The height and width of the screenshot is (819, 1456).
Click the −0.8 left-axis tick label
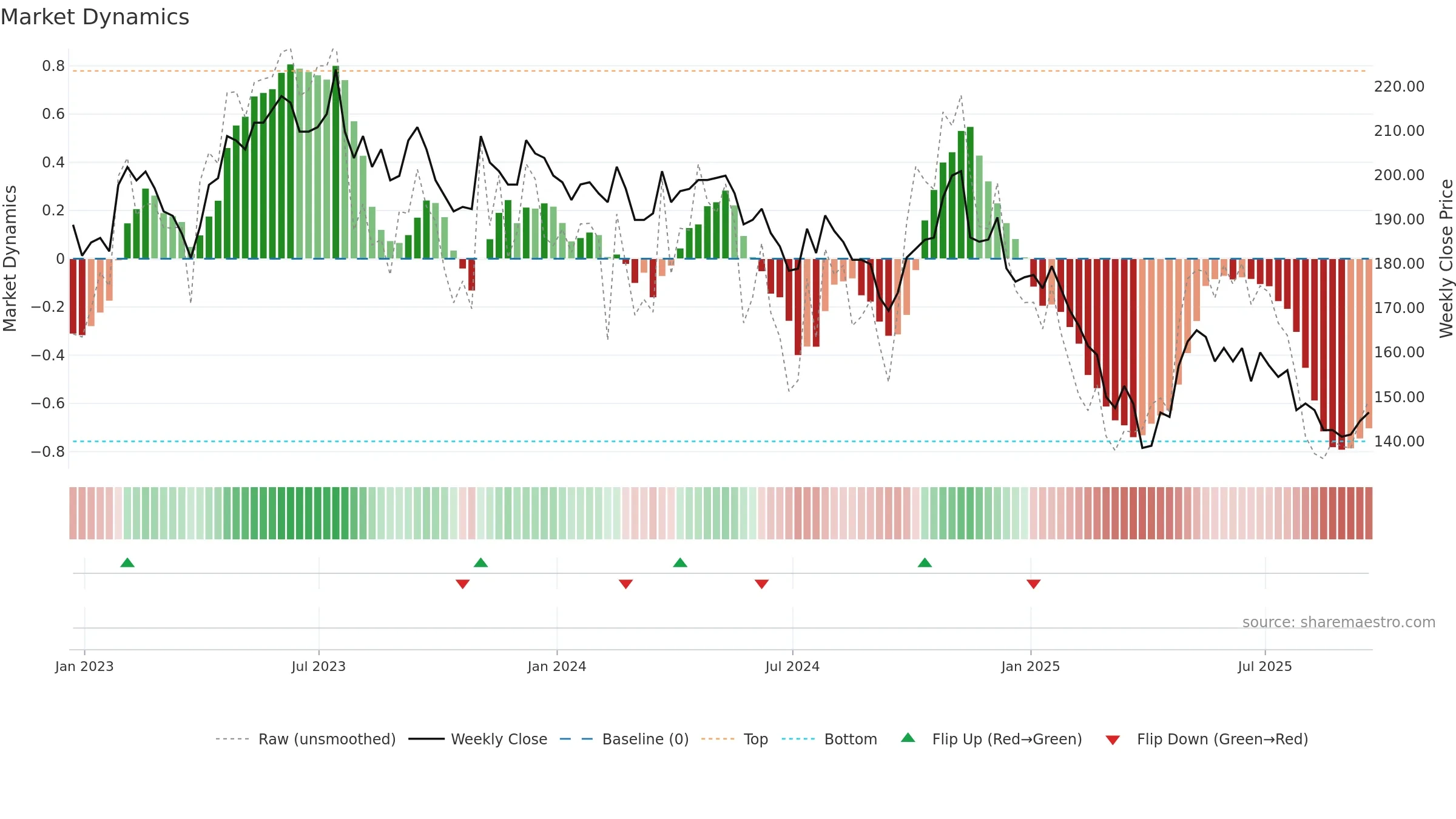click(48, 451)
